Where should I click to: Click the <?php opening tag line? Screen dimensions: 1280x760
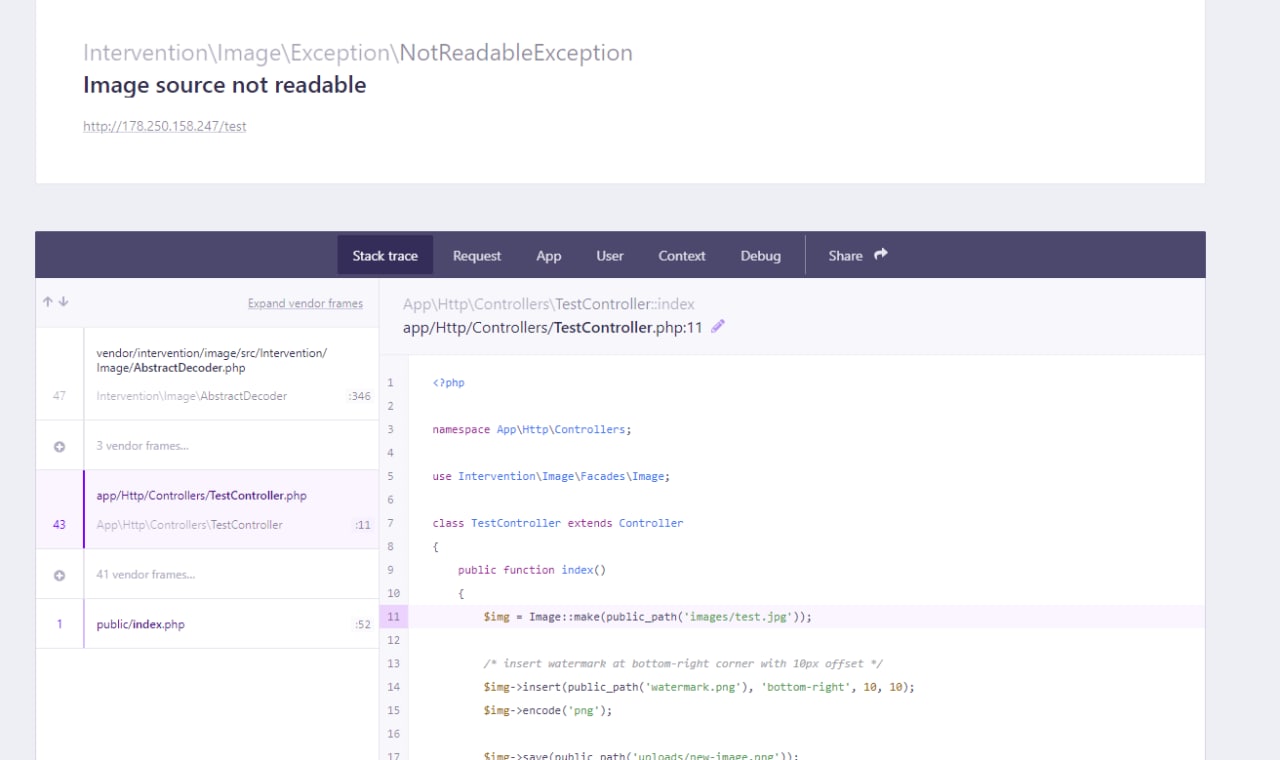[x=448, y=382]
